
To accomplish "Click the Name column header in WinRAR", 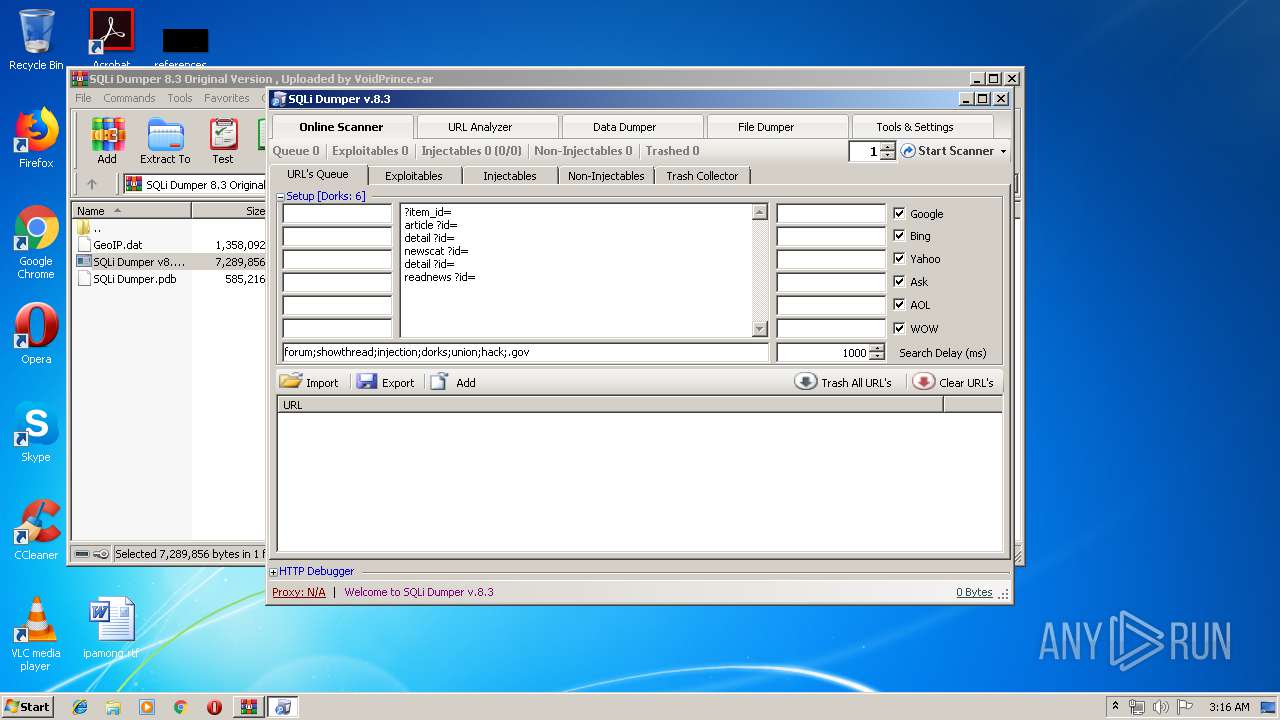I will coord(133,211).
